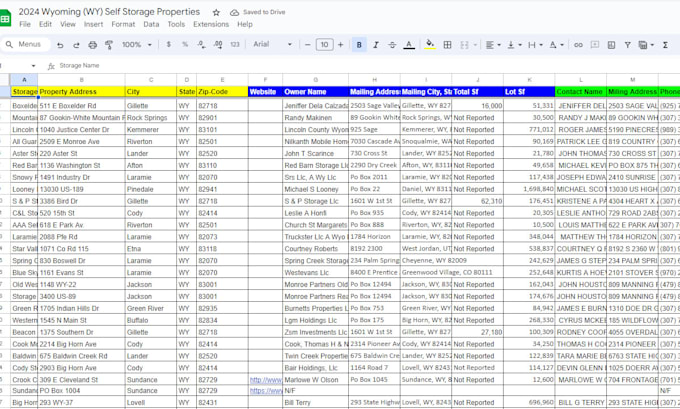Decrease decimal places

201,44
